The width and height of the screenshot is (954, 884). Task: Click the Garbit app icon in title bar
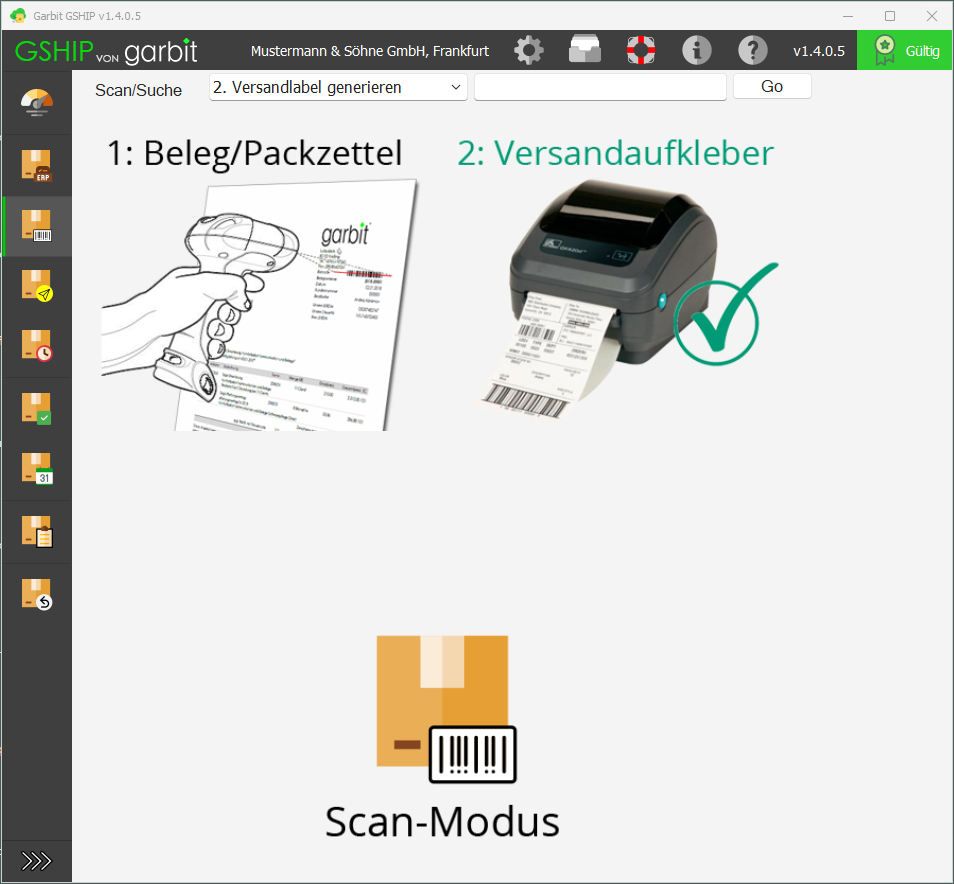(x=18, y=15)
